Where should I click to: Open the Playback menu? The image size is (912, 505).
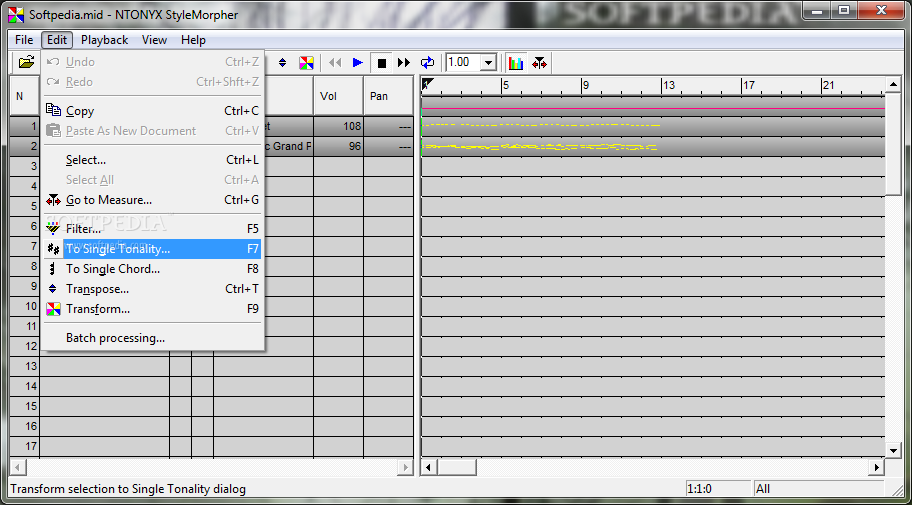pyautogui.click(x=104, y=40)
